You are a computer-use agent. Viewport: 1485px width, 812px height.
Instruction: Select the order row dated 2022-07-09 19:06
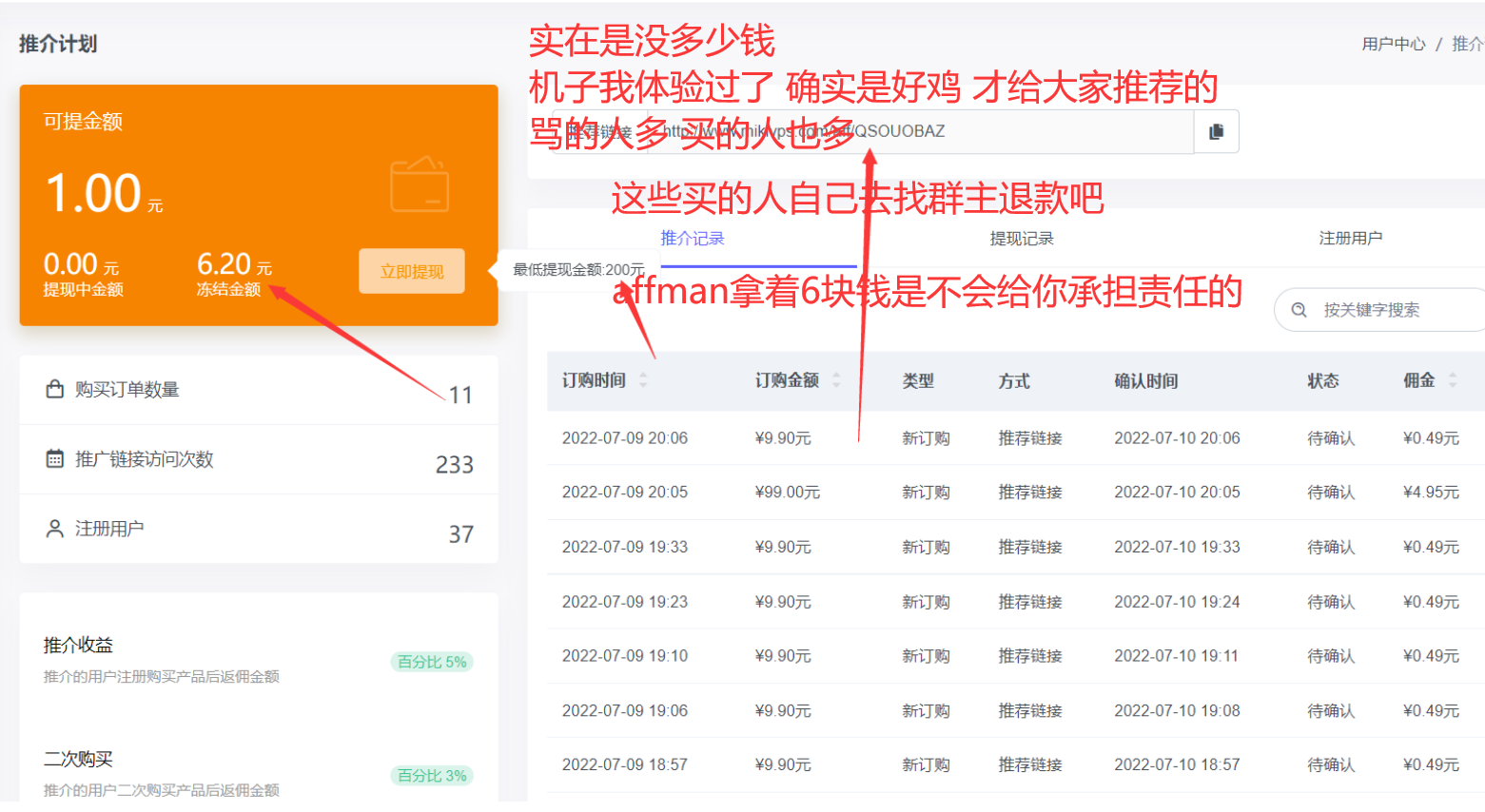pyautogui.click(x=1015, y=710)
